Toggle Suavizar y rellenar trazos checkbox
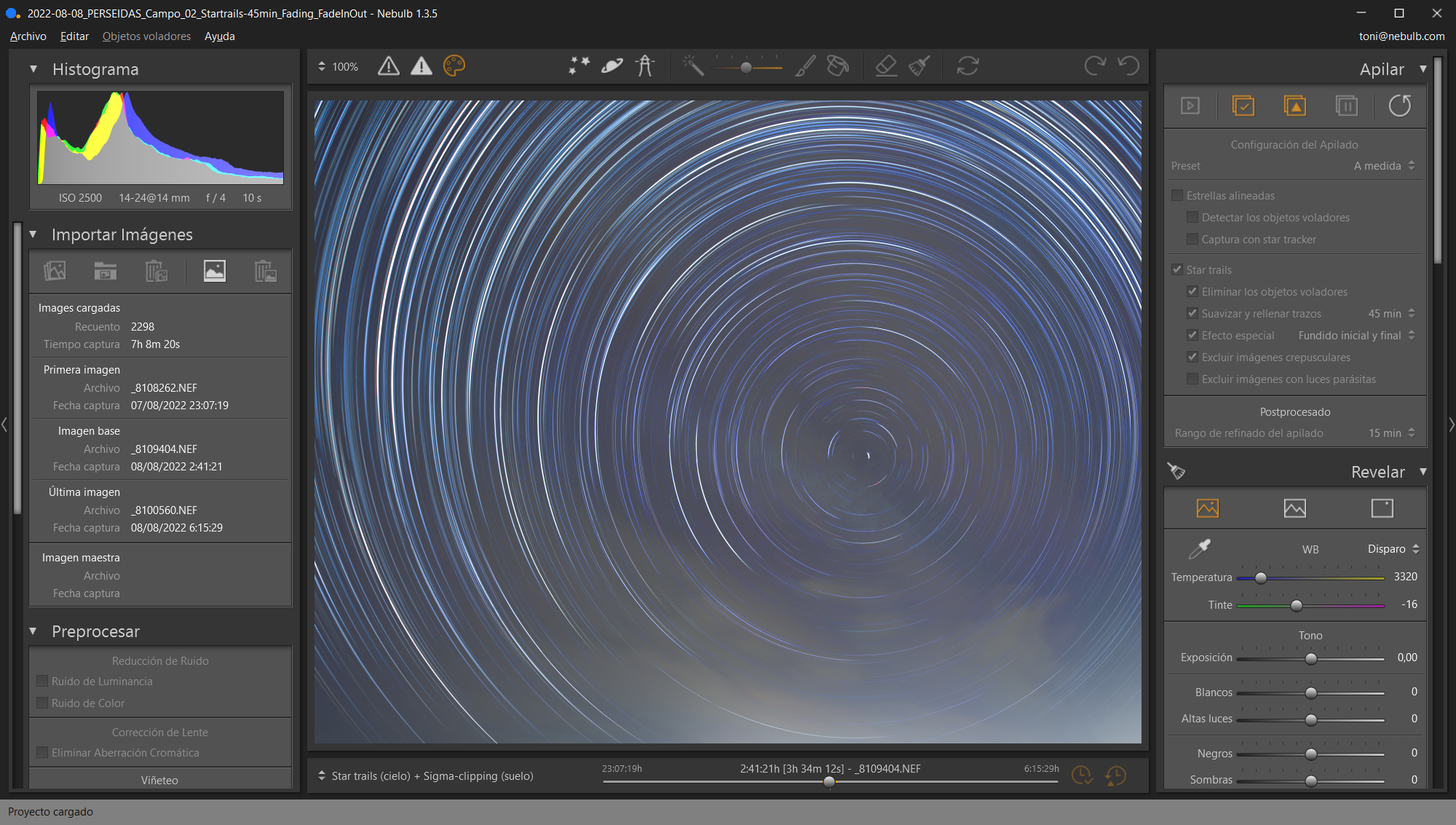Screen dimensions: 1456x825 [1192, 314]
